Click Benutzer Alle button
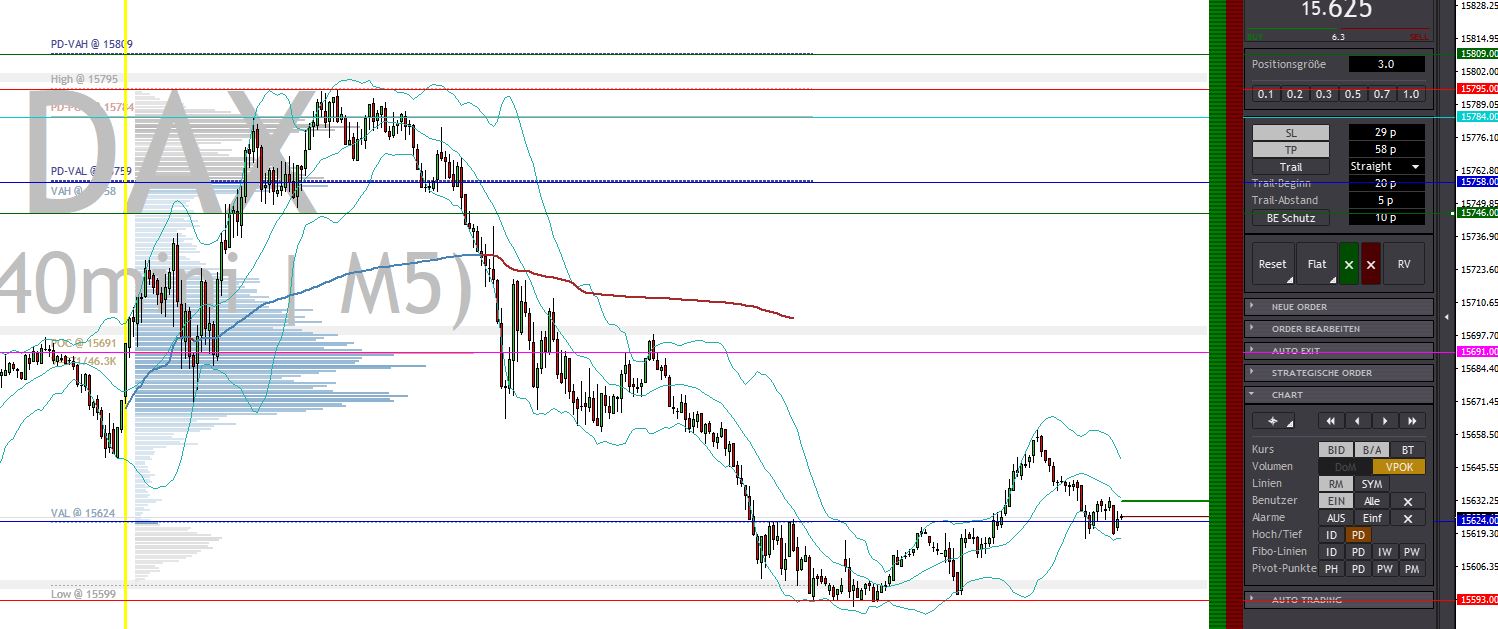 [x=1371, y=501]
